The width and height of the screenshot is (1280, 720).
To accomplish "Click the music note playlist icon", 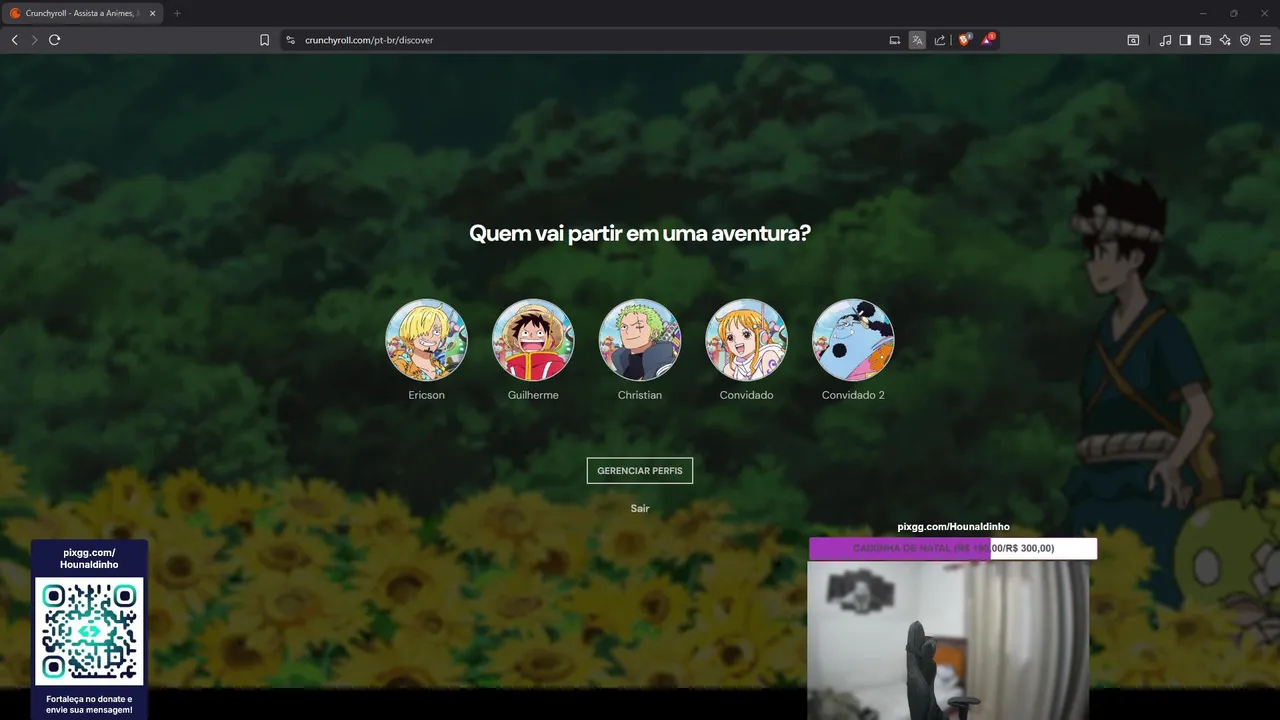I will point(1165,40).
